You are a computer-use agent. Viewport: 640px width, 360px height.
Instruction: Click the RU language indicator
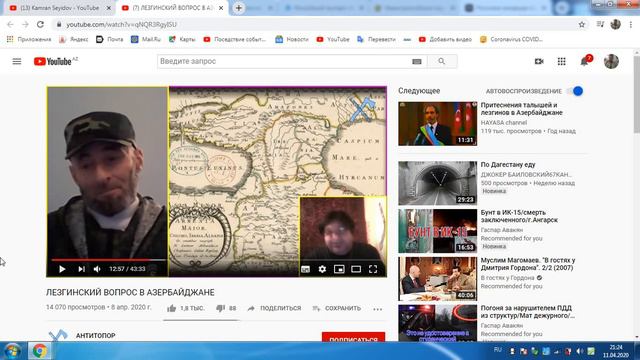(498, 350)
